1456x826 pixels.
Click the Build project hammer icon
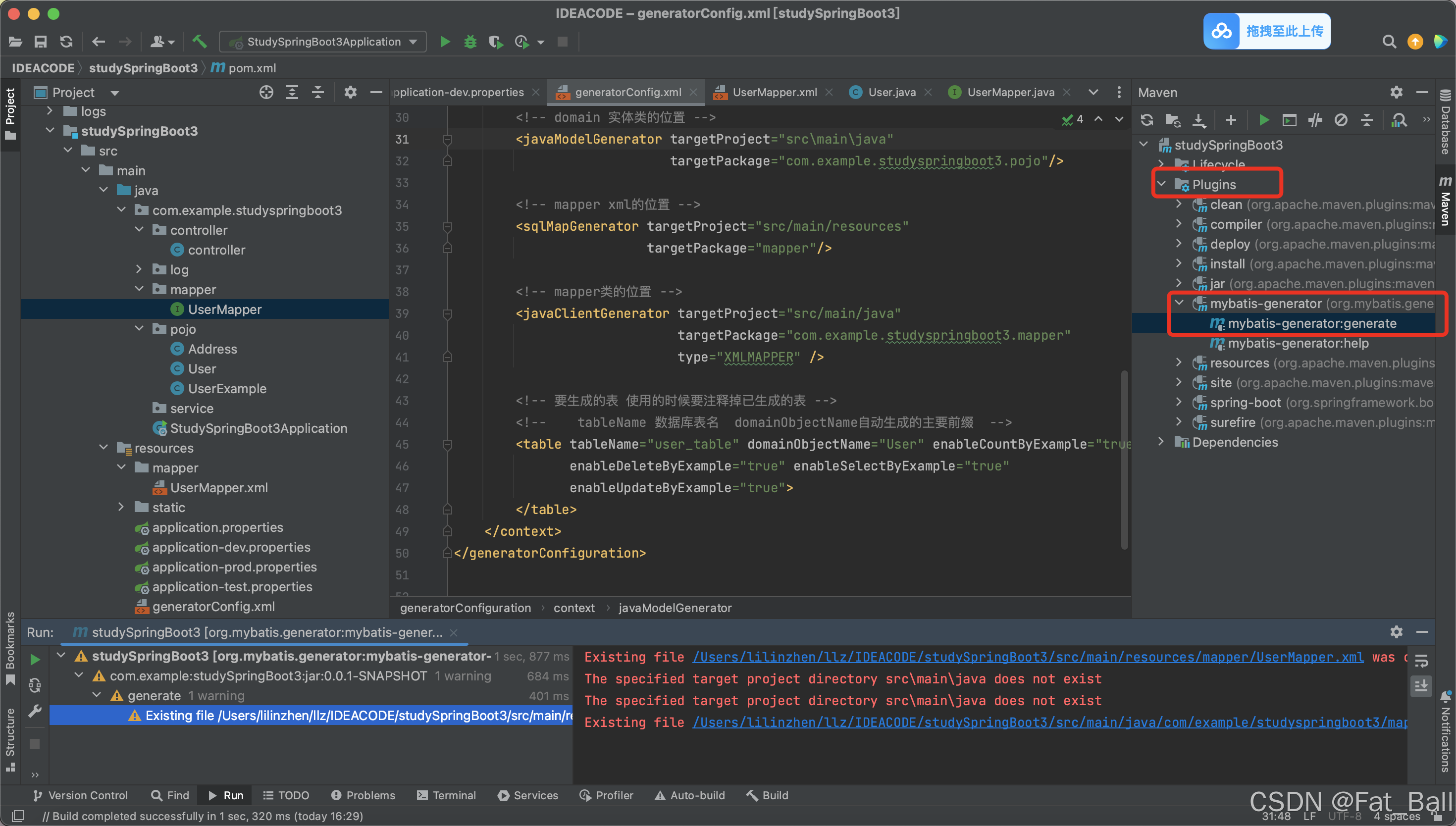(199, 42)
